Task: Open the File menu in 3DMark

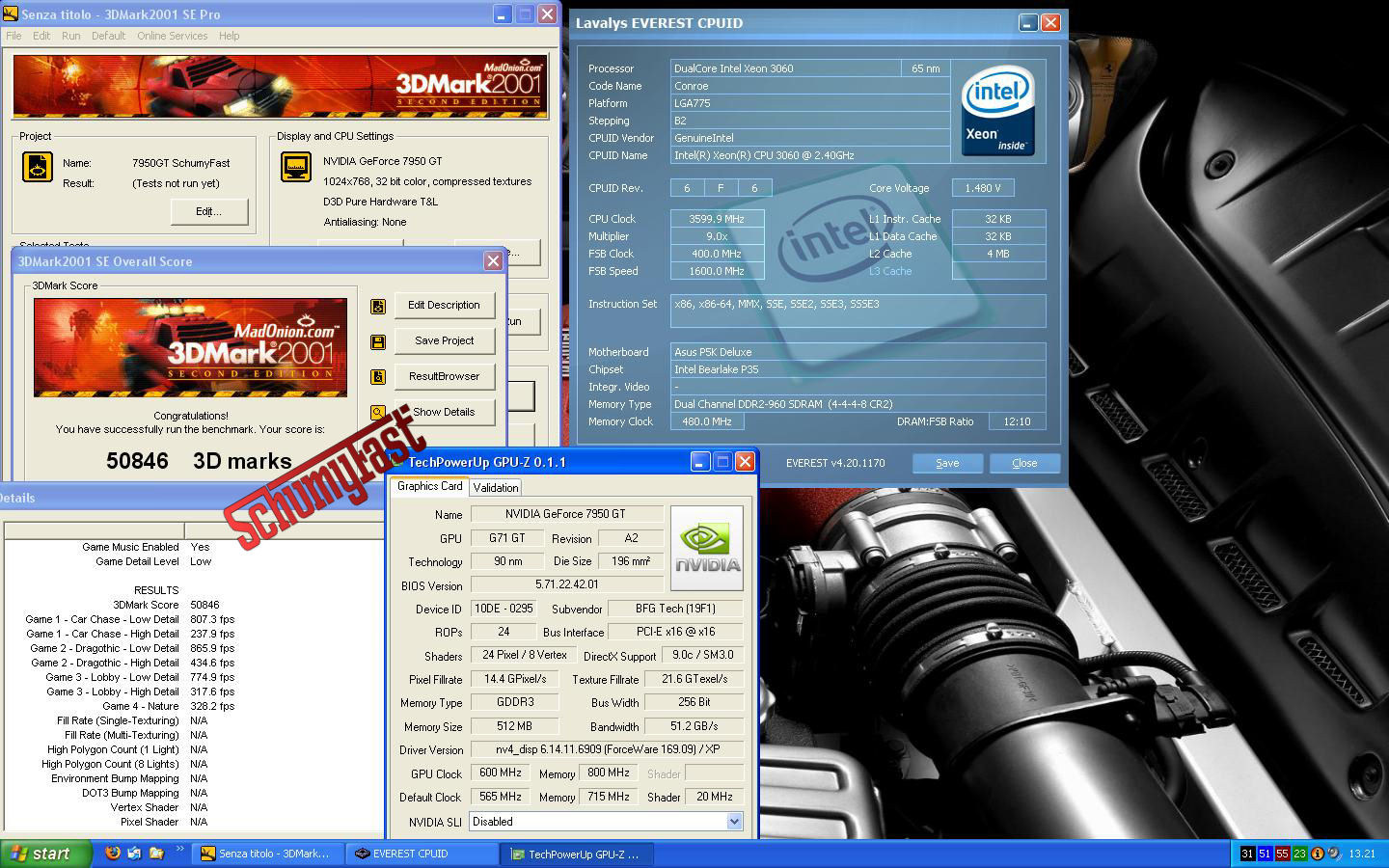Action: tap(14, 36)
